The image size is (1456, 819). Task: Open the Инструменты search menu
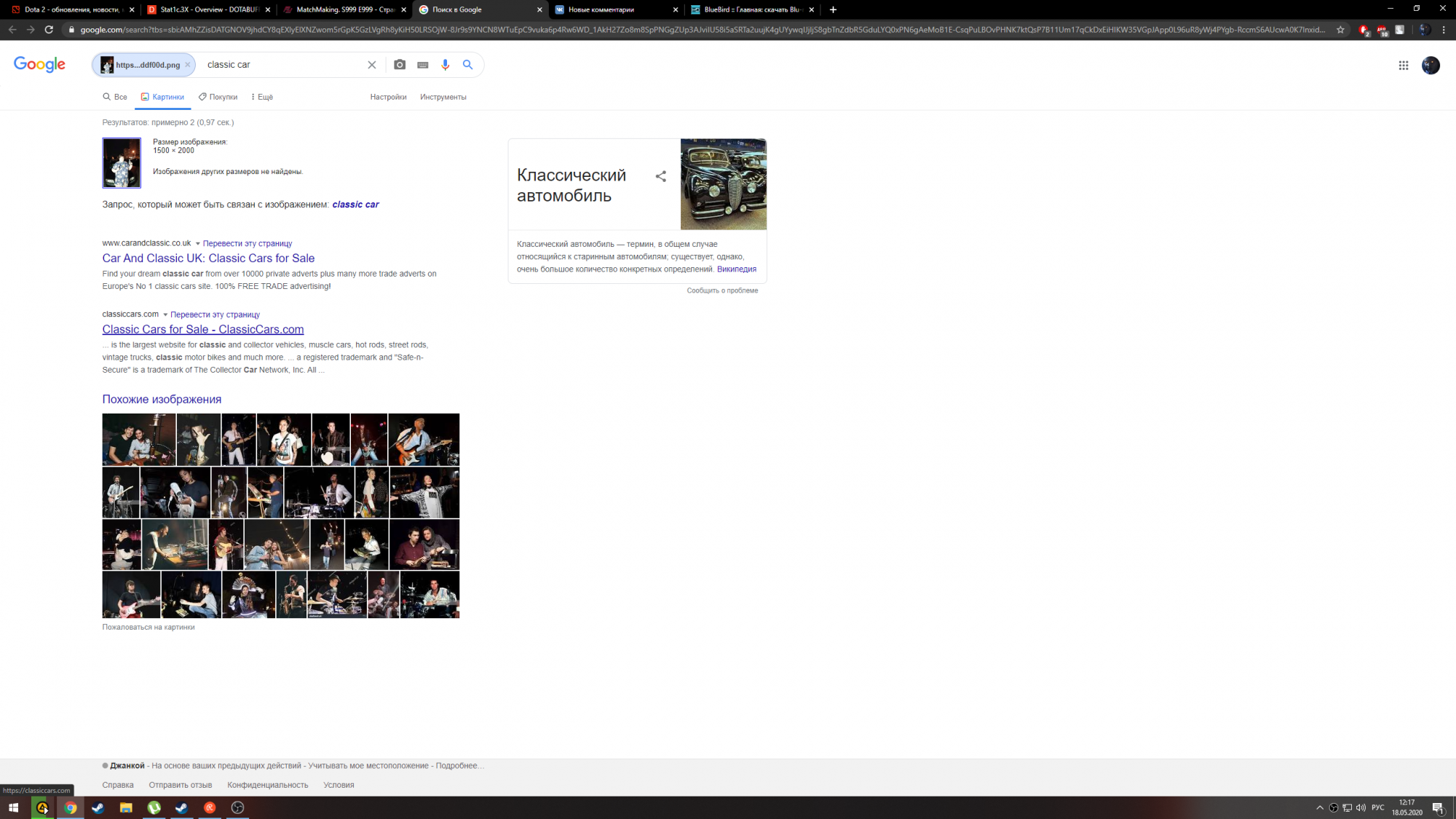pyautogui.click(x=443, y=96)
